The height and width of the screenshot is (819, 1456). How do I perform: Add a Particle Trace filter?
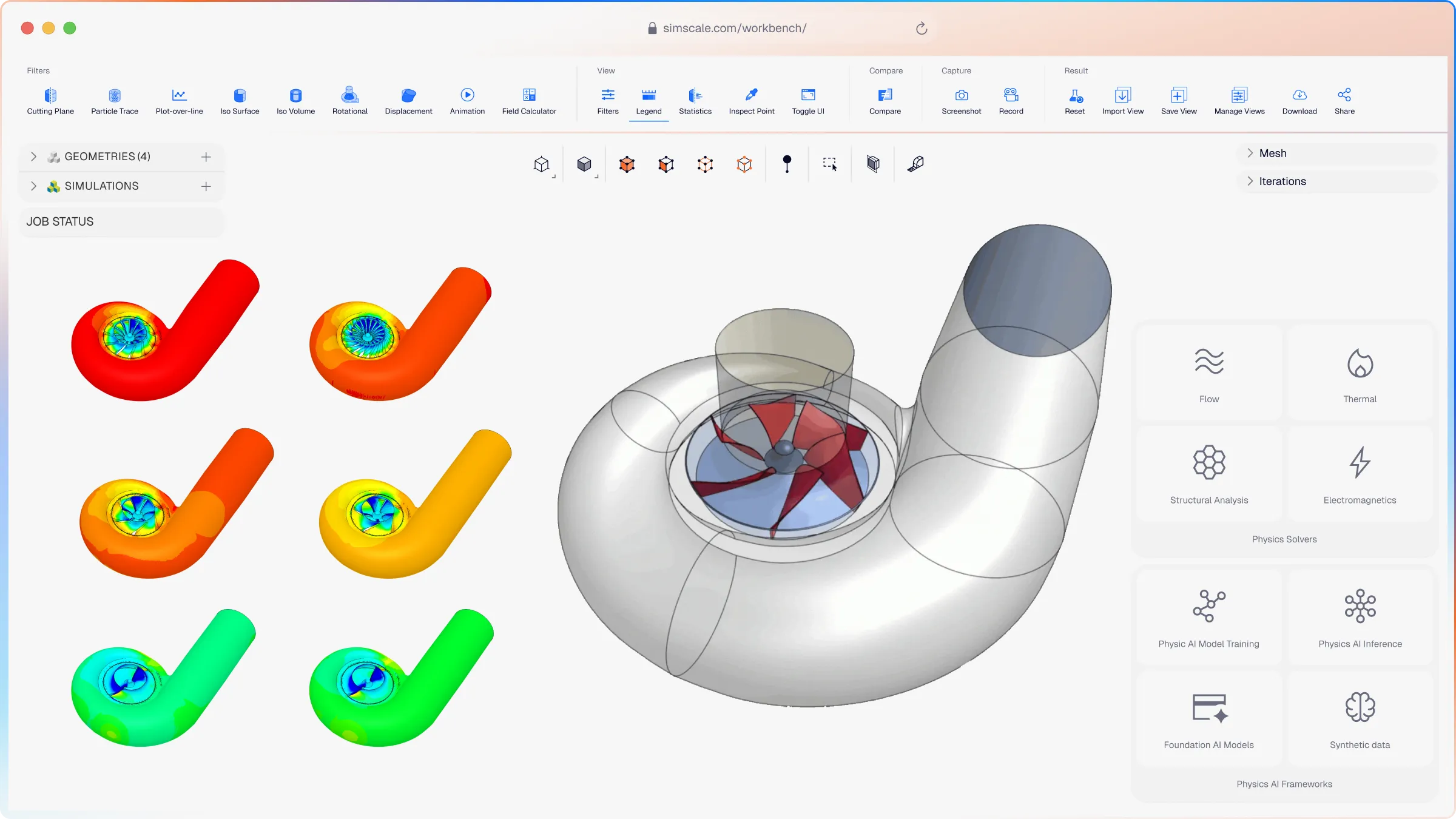pos(115,101)
